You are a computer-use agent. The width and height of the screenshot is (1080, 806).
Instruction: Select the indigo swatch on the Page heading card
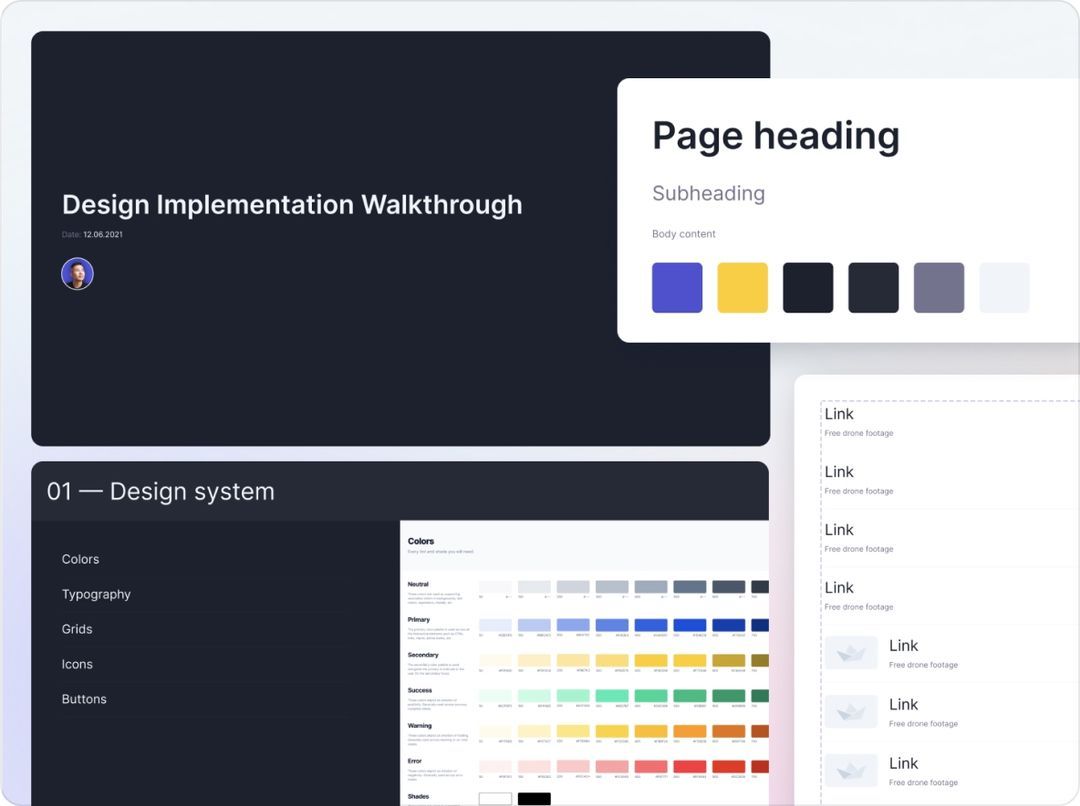677,287
